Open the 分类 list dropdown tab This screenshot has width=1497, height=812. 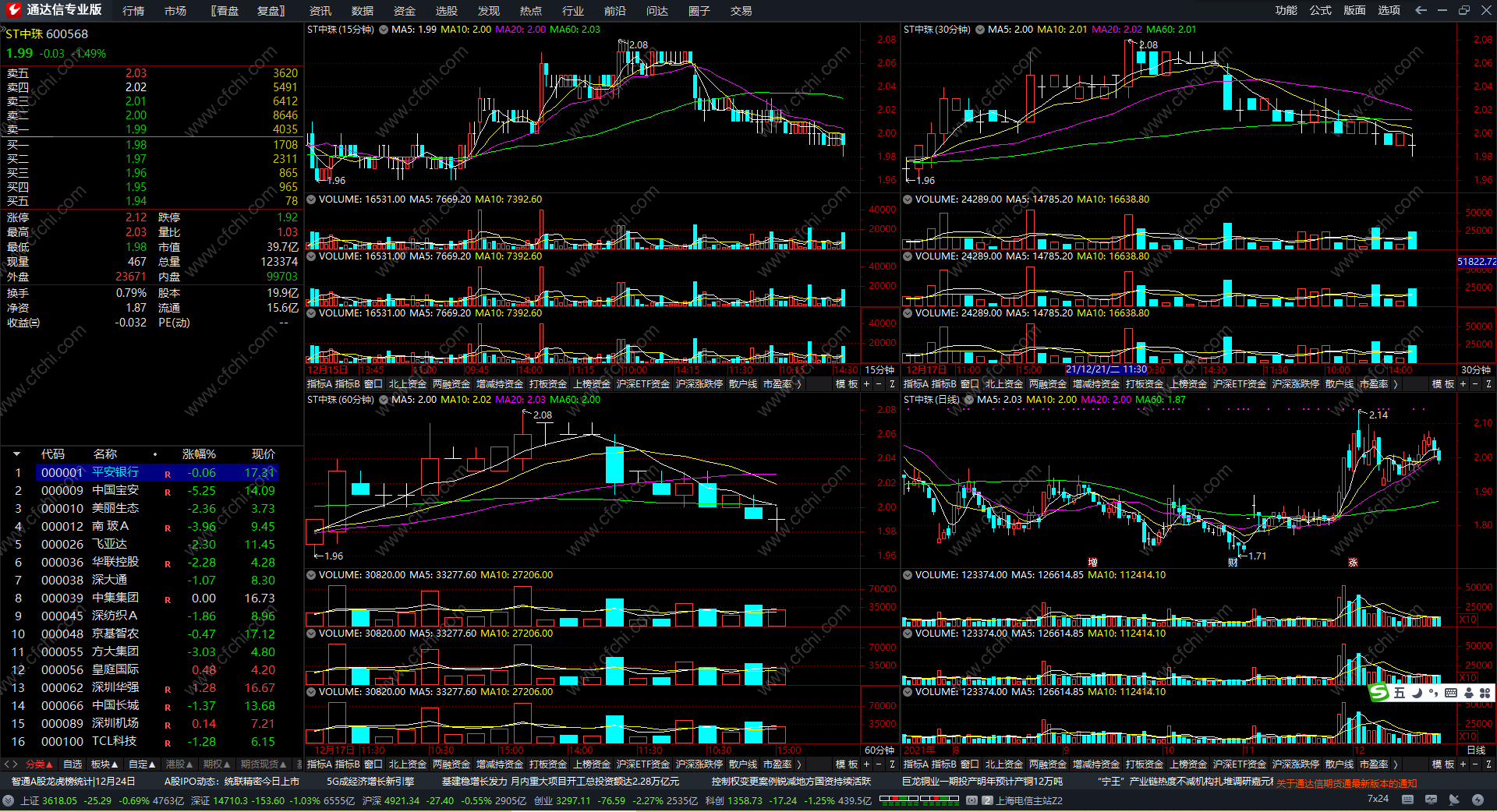click(39, 764)
